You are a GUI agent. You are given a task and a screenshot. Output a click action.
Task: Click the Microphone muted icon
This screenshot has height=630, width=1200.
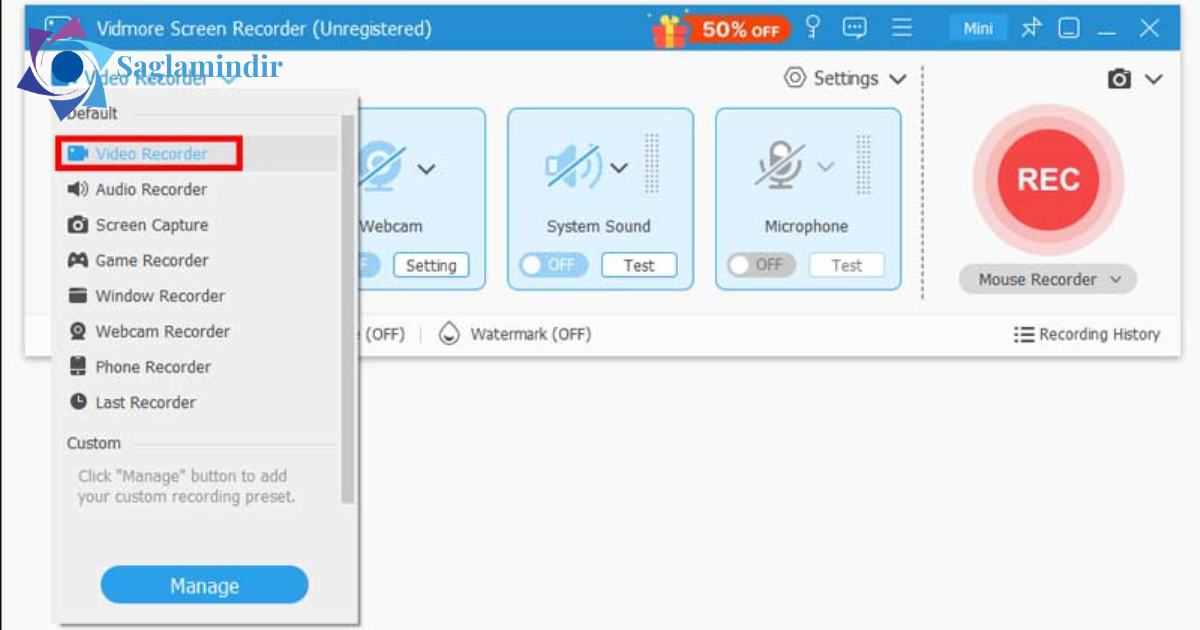[x=780, y=165]
